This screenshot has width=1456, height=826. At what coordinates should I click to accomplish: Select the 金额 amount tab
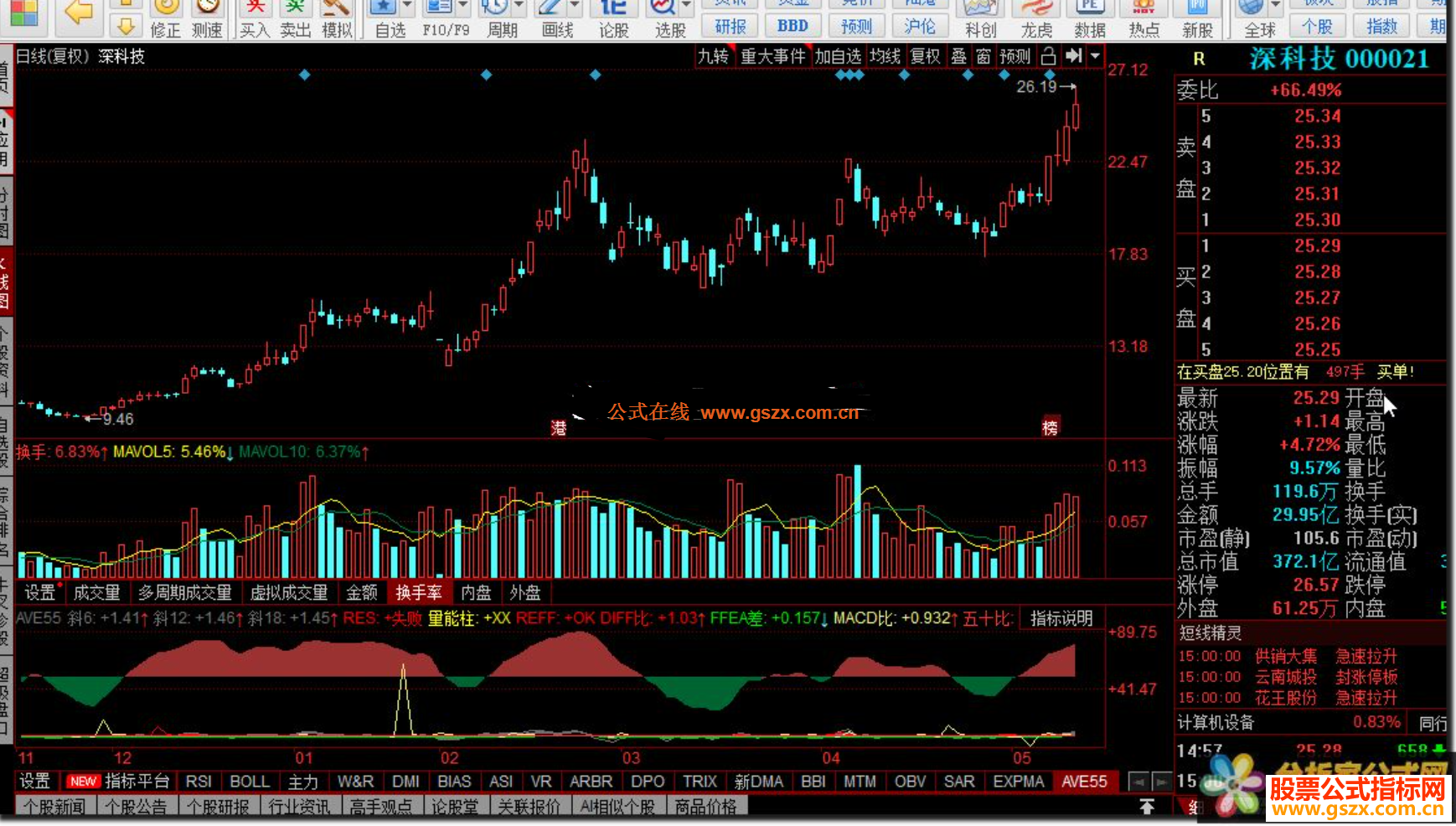(362, 592)
